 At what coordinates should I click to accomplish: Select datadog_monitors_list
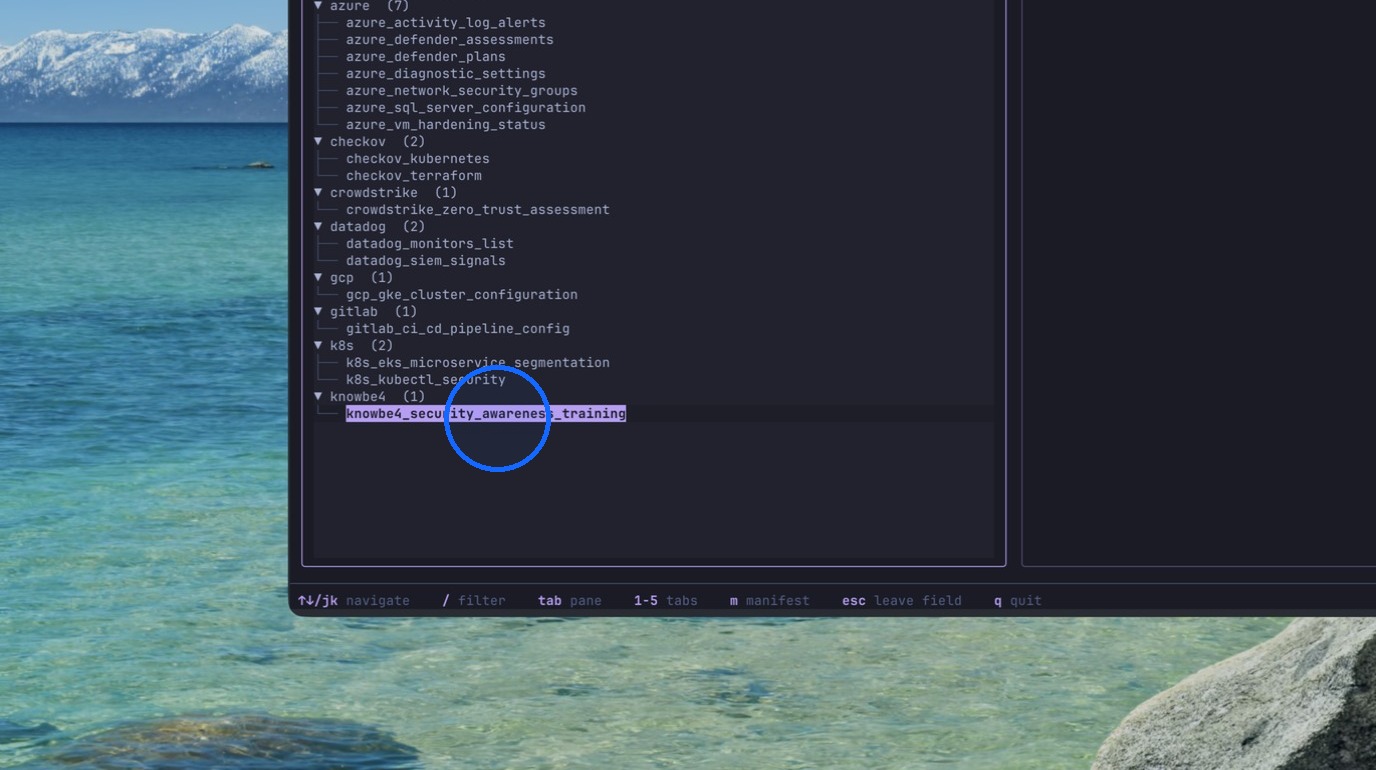point(430,244)
